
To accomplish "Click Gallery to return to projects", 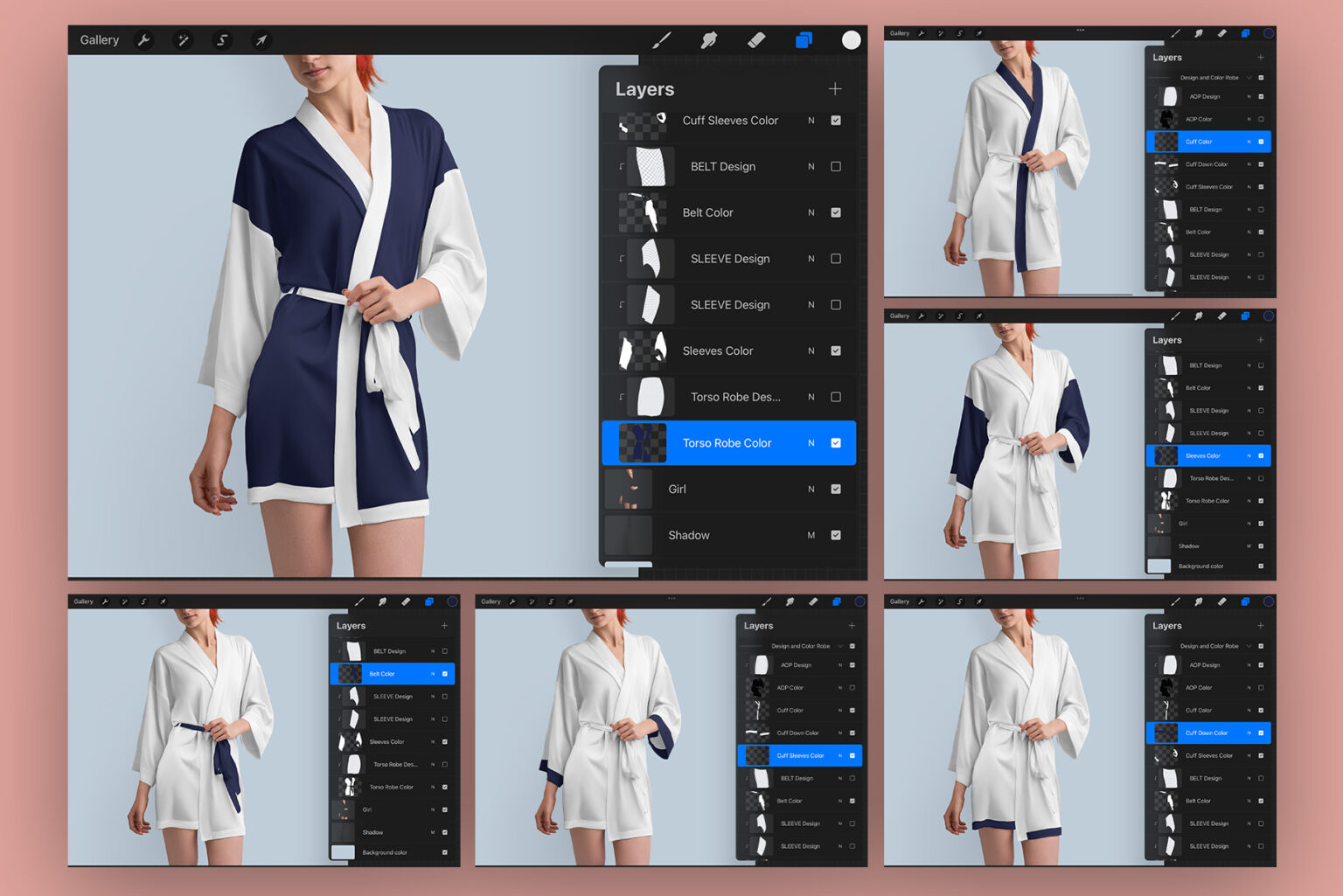I will tap(99, 39).
